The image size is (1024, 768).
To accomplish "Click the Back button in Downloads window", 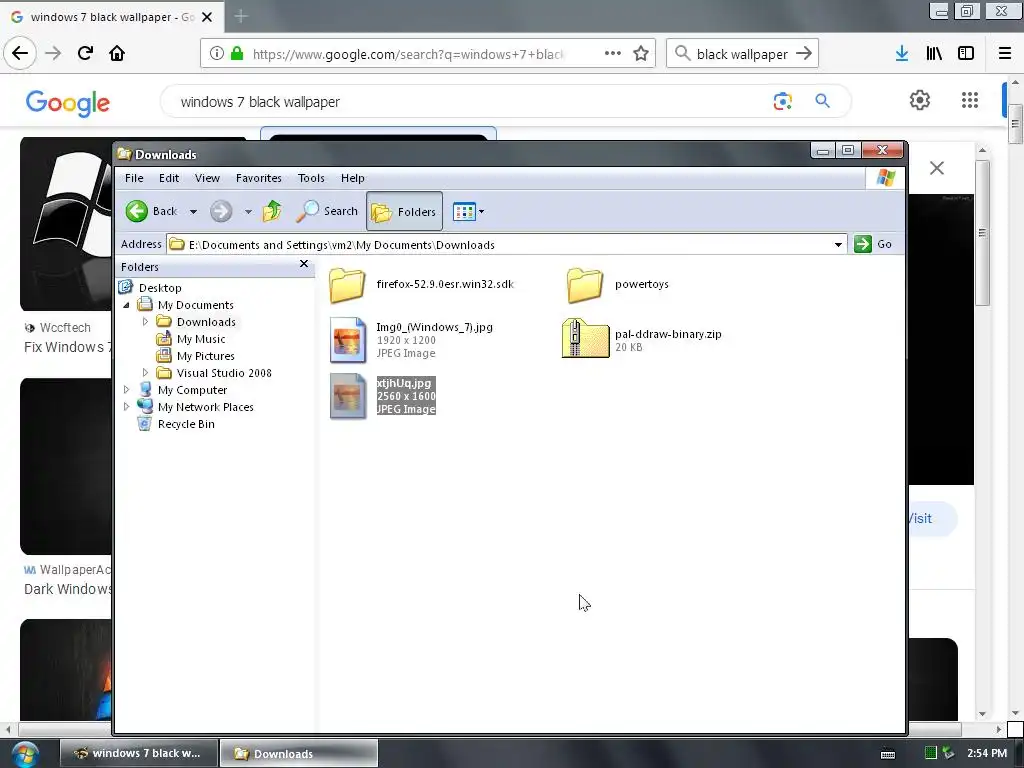I will click(151, 211).
